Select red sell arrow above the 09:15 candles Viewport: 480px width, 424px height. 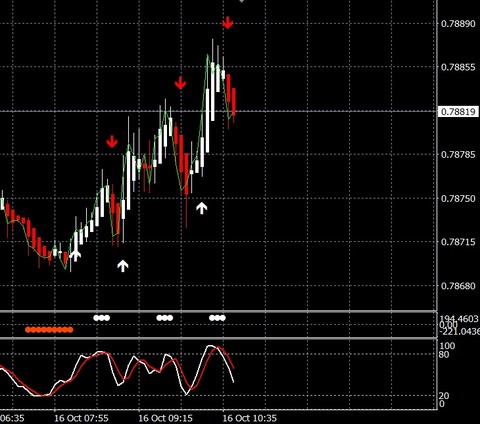click(180, 83)
